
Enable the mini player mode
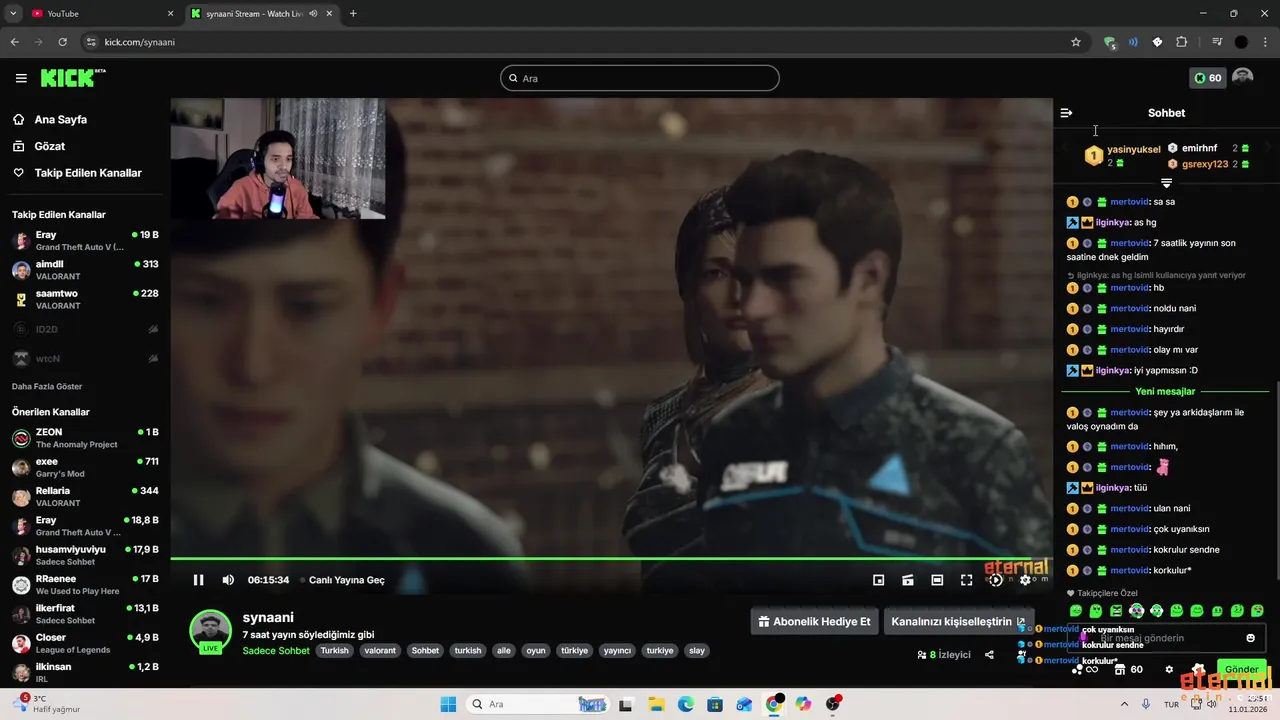(879, 580)
